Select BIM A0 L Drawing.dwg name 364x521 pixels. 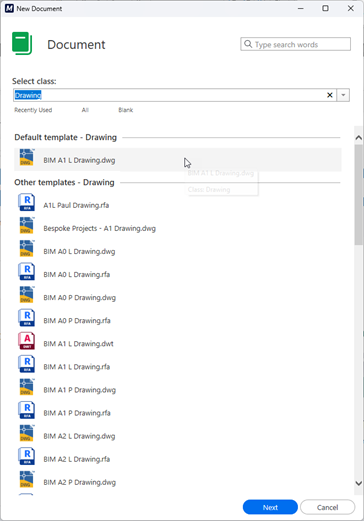point(79,252)
